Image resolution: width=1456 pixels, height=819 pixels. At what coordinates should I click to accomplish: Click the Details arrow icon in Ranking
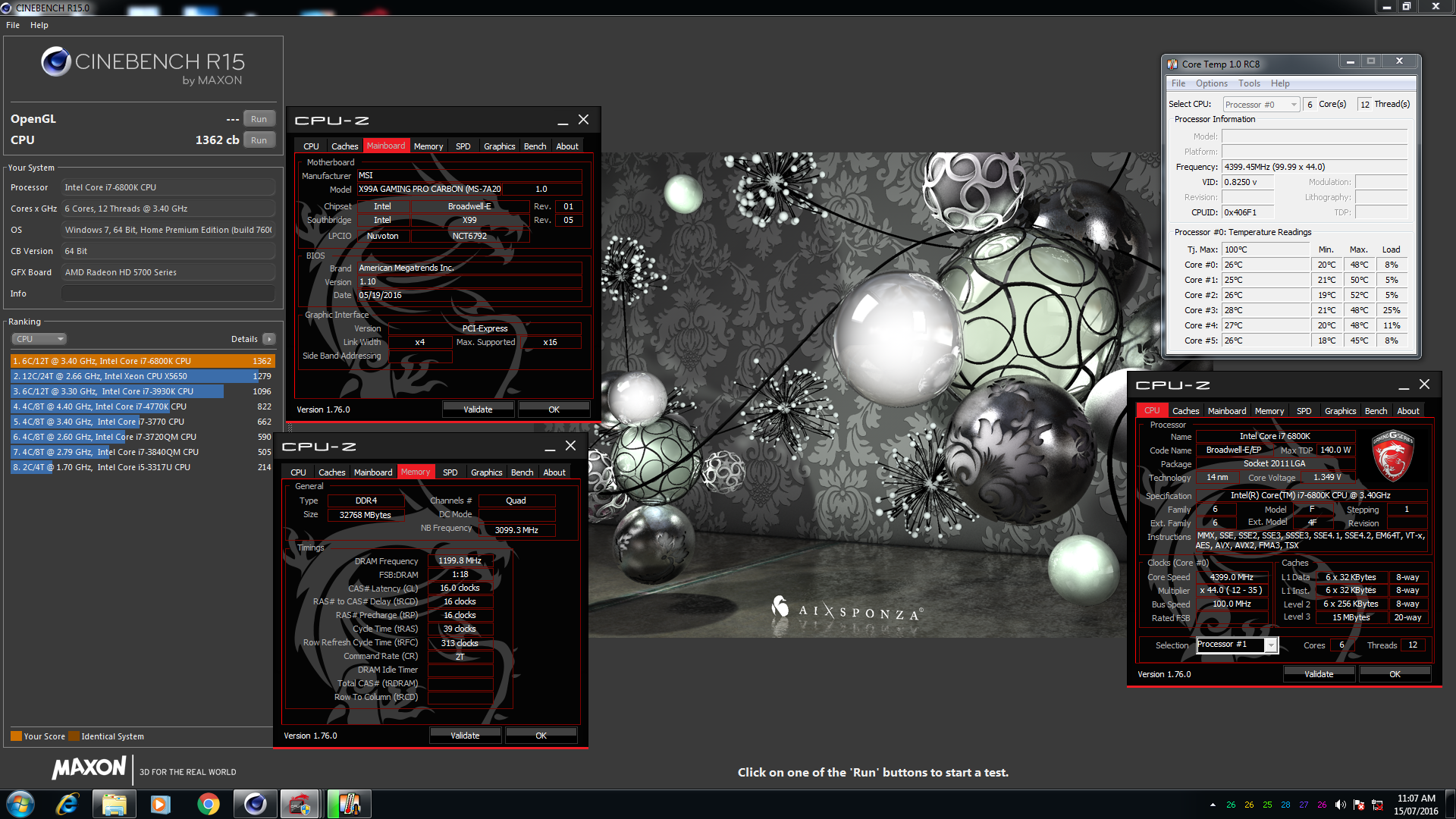(x=269, y=339)
